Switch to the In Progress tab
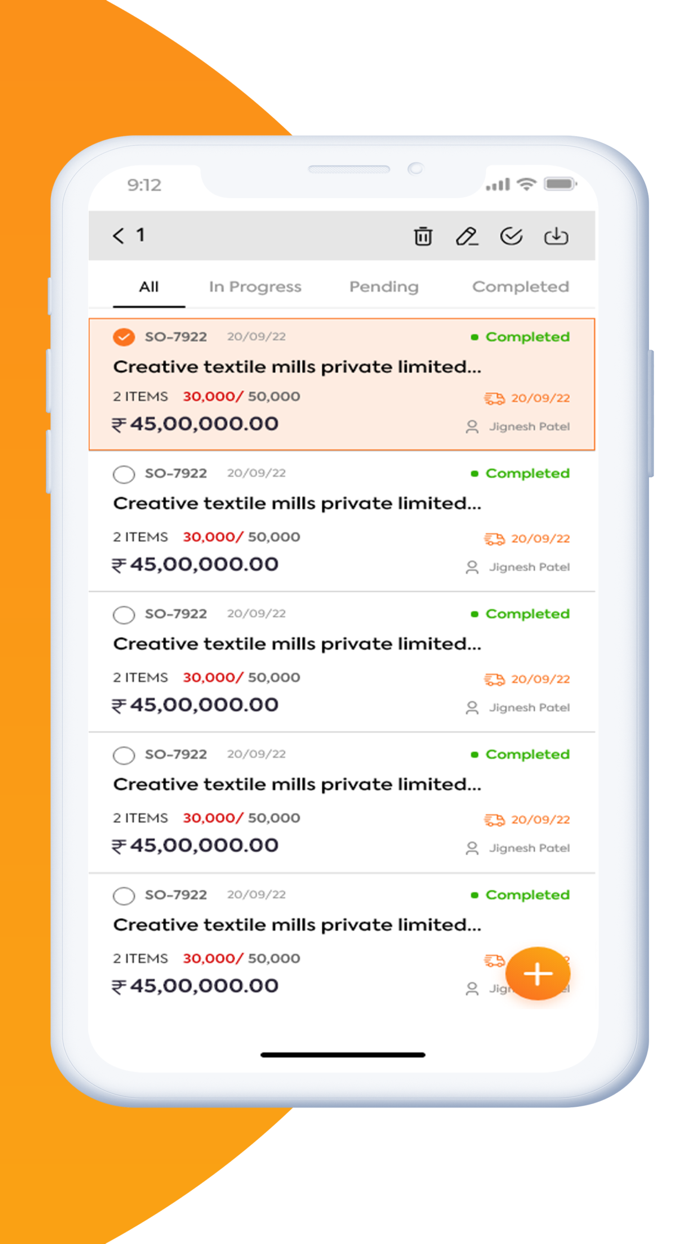700x1244 pixels. pos(255,287)
